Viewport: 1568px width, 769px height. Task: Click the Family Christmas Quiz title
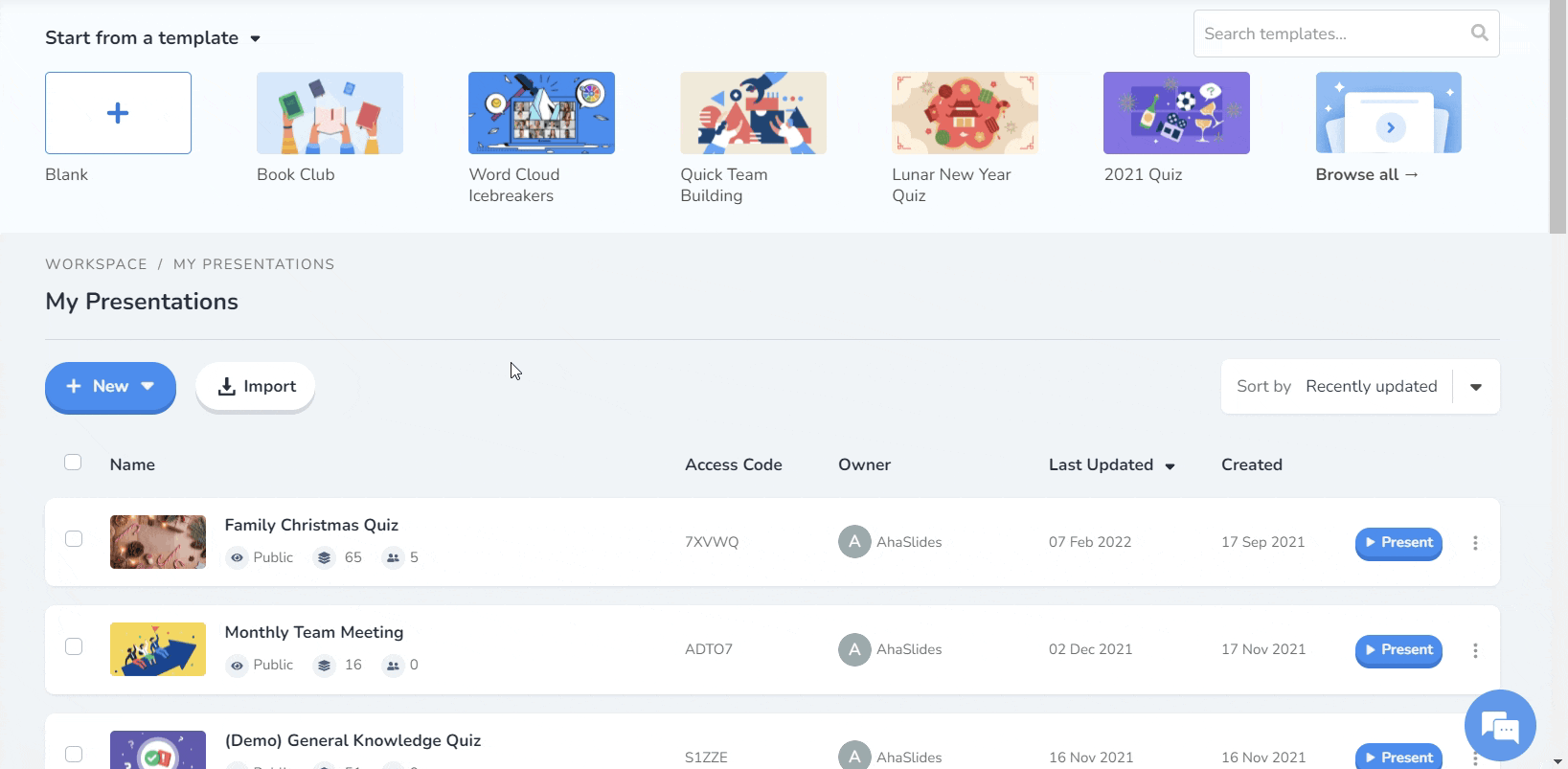click(311, 525)
